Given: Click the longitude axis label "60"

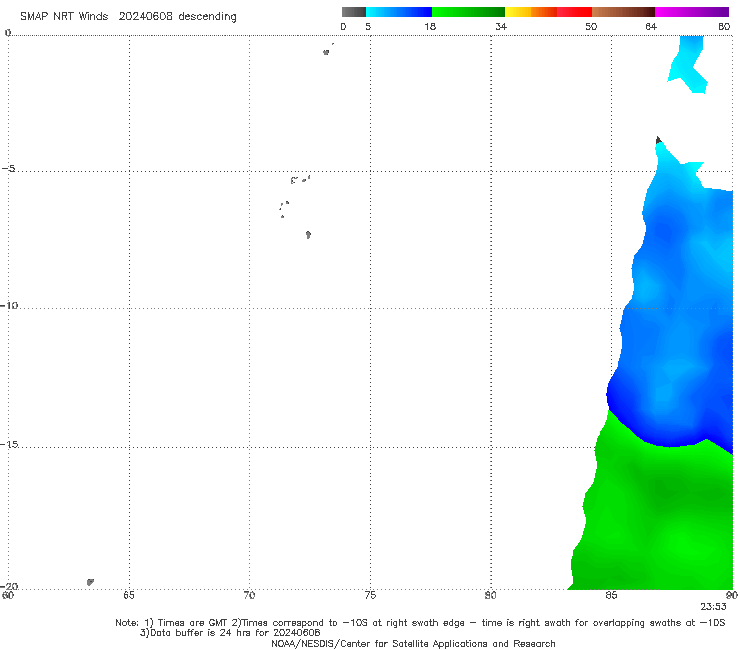Looking at the screenshot, I should 8,595.
